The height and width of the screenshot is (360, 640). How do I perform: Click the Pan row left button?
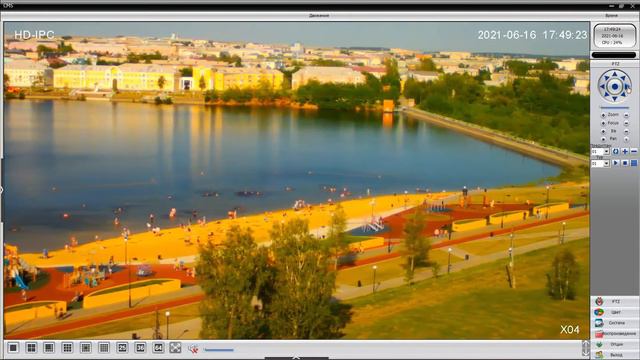603,139
